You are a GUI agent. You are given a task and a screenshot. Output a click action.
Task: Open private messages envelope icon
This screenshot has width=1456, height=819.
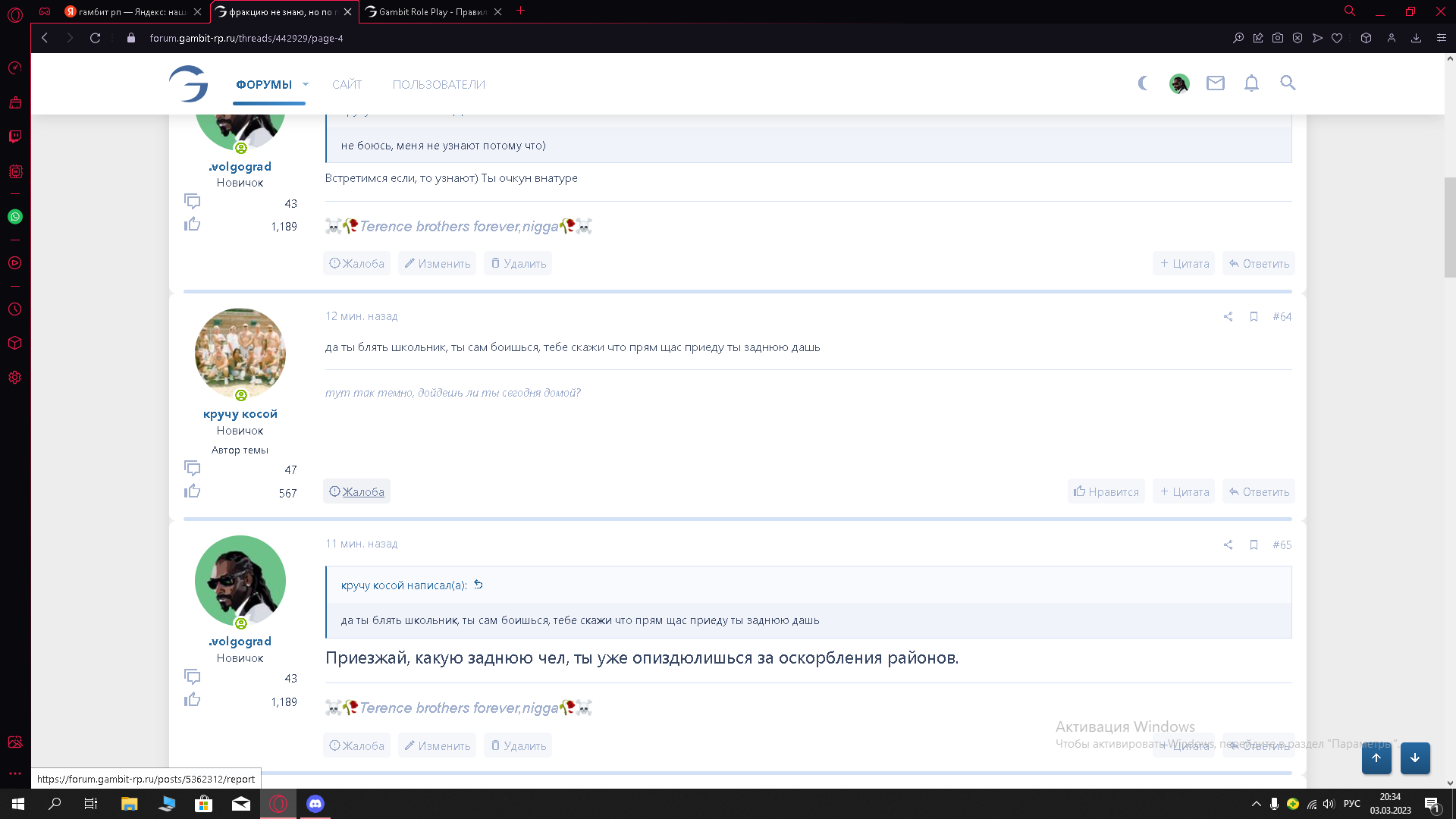click(x=1216, y=83)
